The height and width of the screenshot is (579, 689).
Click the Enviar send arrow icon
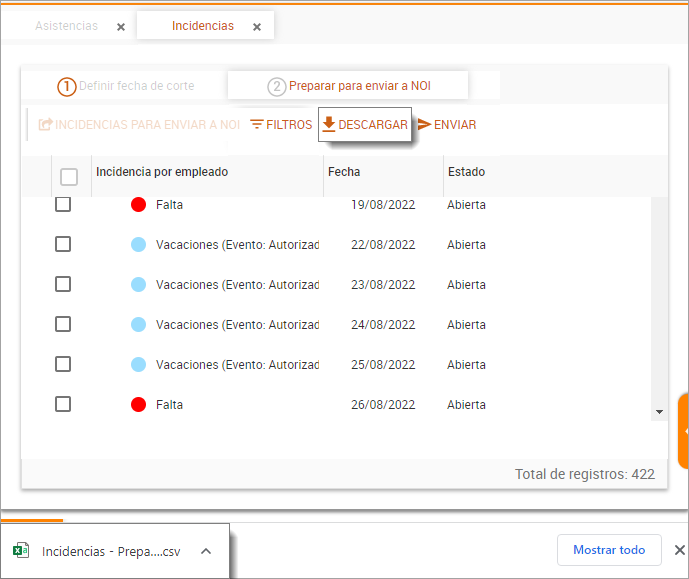click(424, 125)
